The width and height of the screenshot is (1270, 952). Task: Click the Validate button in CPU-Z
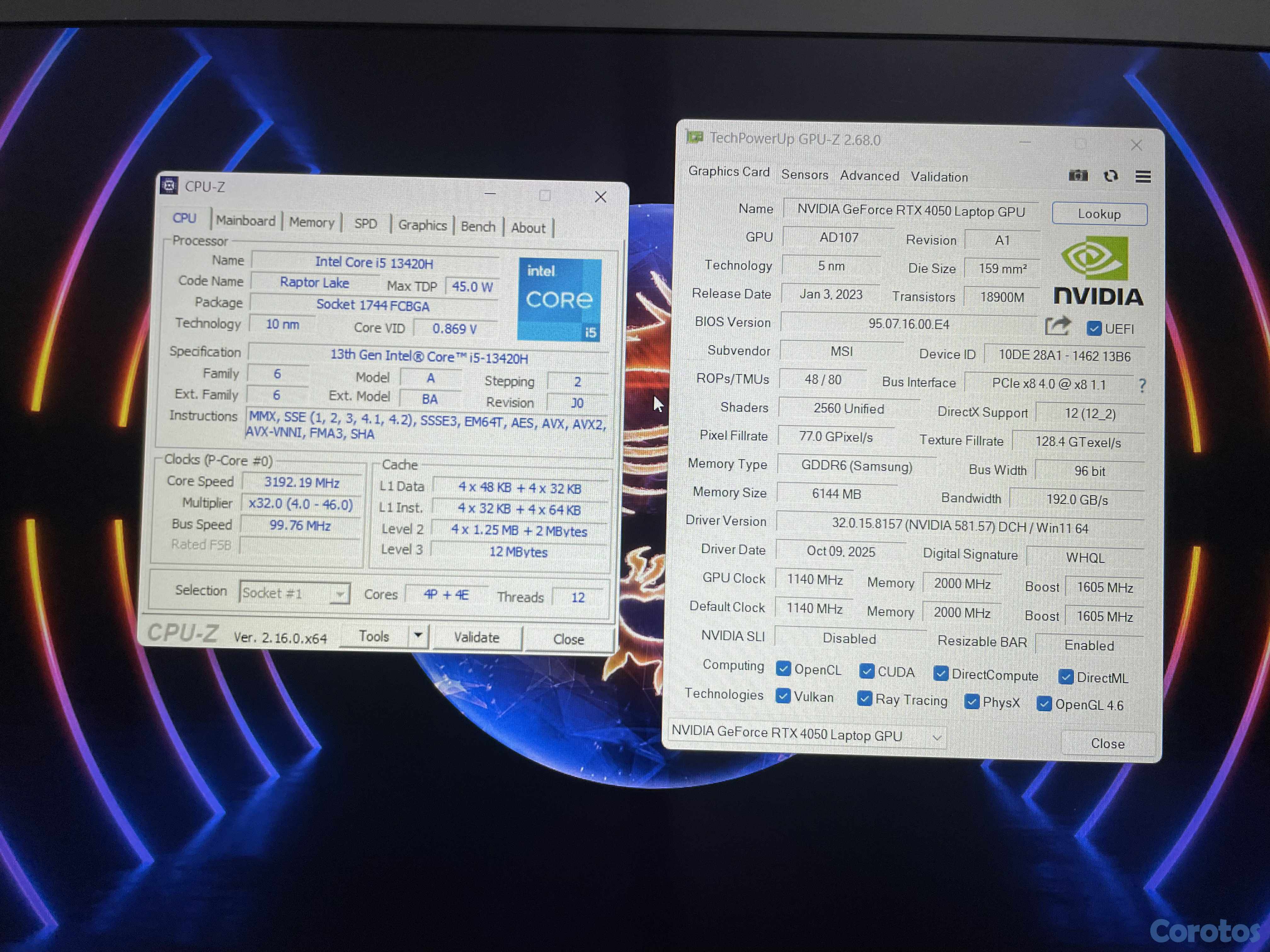[x=477, y=637]
